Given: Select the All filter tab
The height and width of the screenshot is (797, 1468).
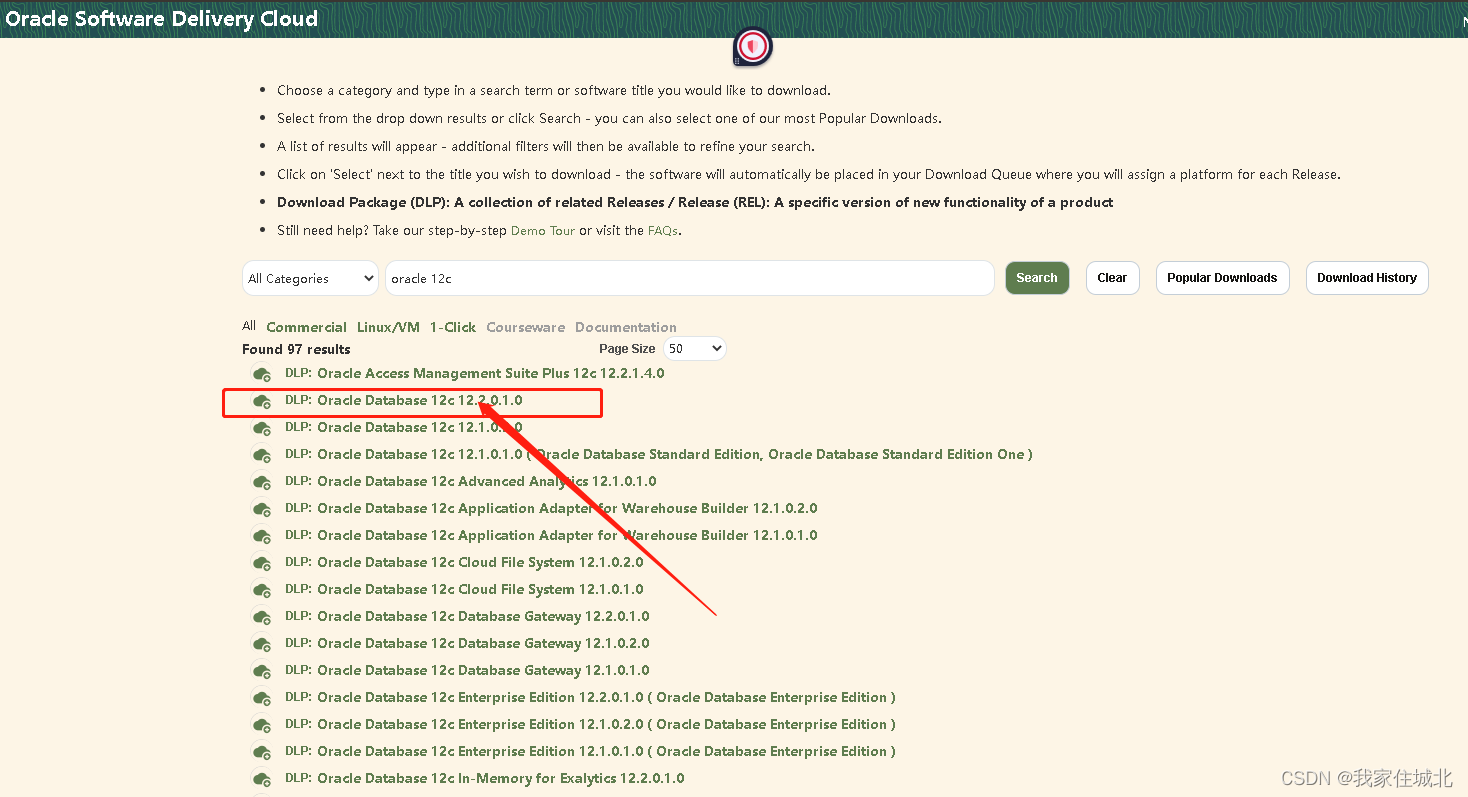Looking at the screenshot, I should tap(249, 326).
